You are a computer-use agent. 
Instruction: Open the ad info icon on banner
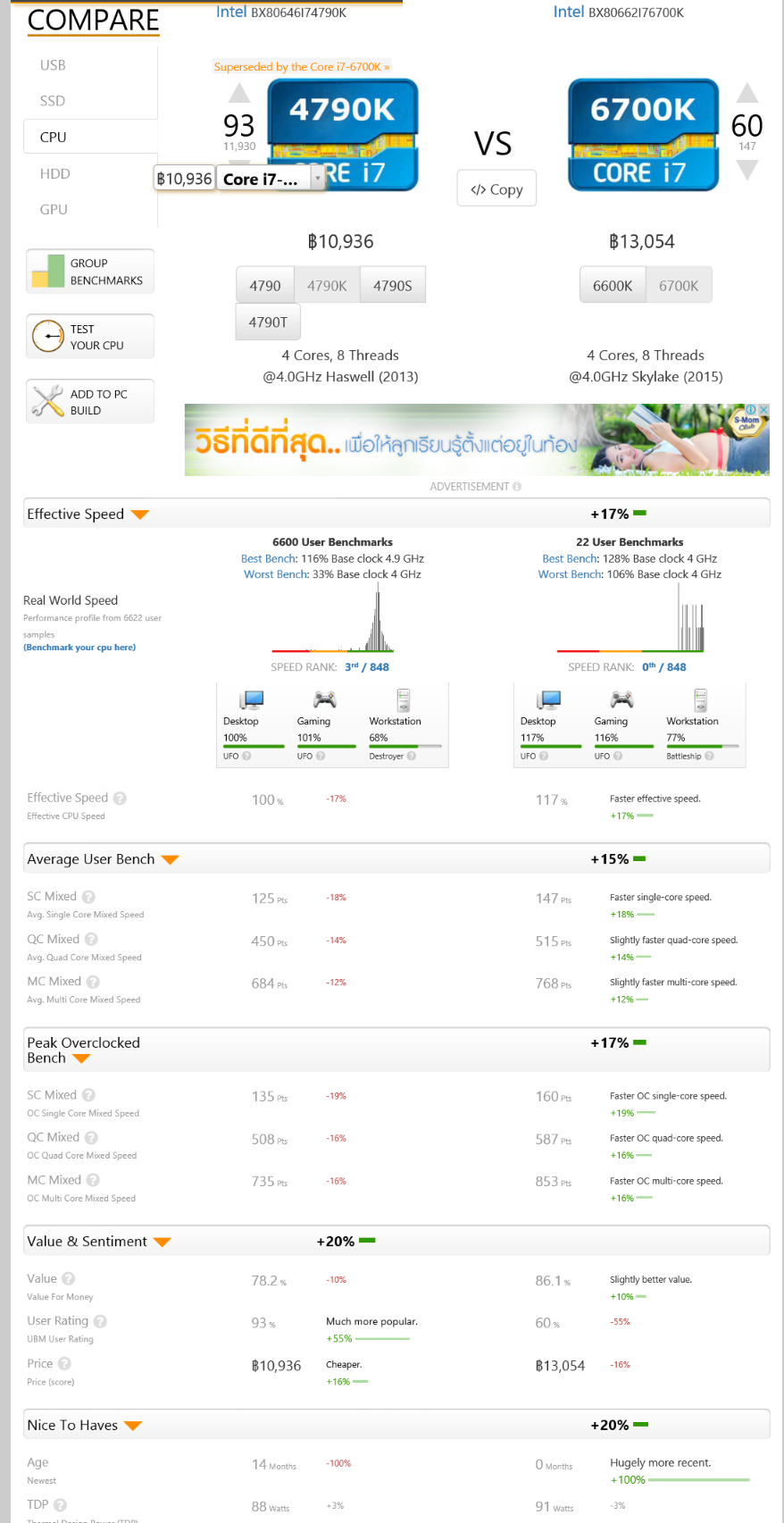click(752, 410)
